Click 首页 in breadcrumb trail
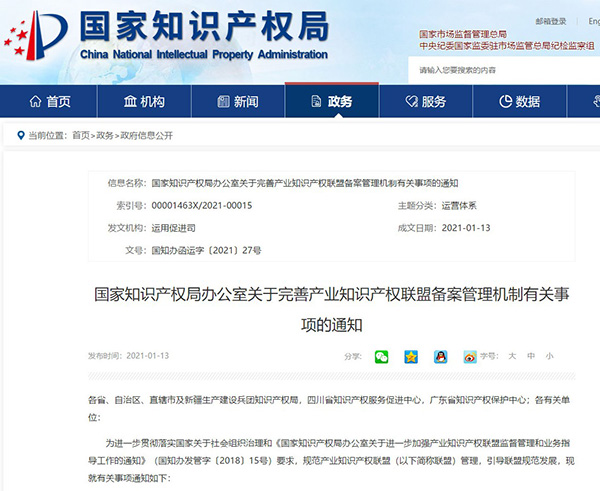Image resolution: width=600 pixels, height=491 pixels. click(81, 134)
